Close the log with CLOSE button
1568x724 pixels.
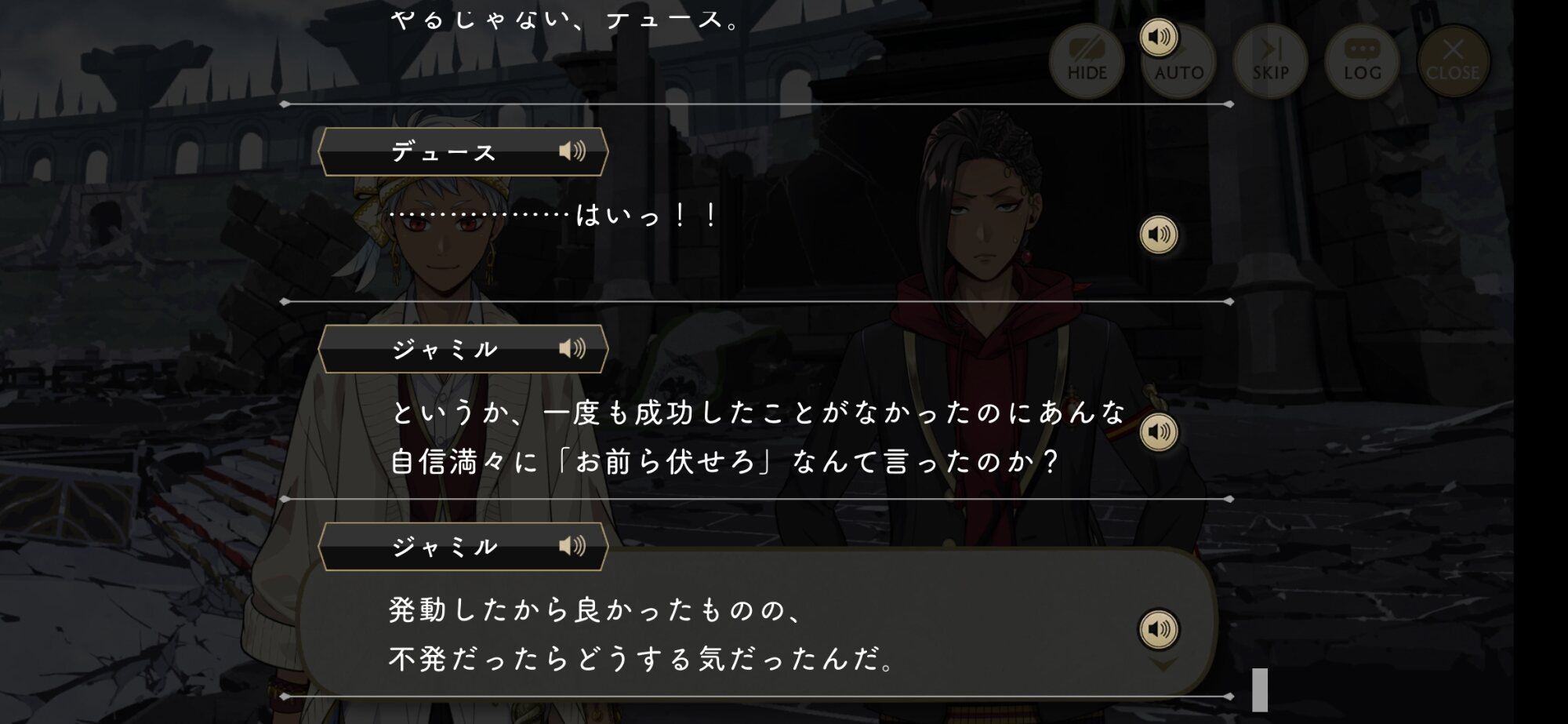tap(1454, 61)
